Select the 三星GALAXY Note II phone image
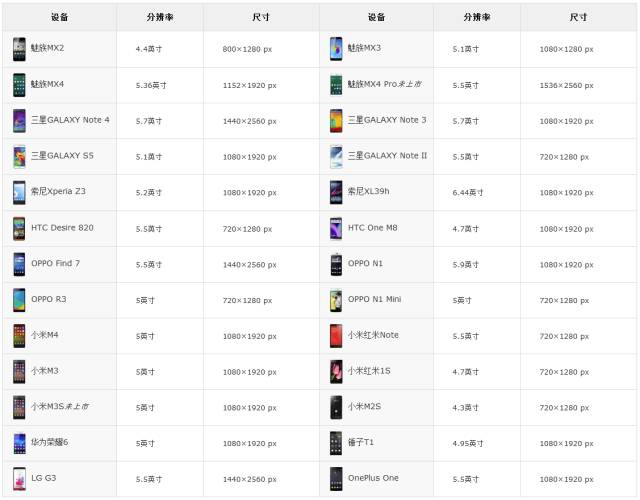This screenshot has width=640, height=500. (x=336, y=157)
